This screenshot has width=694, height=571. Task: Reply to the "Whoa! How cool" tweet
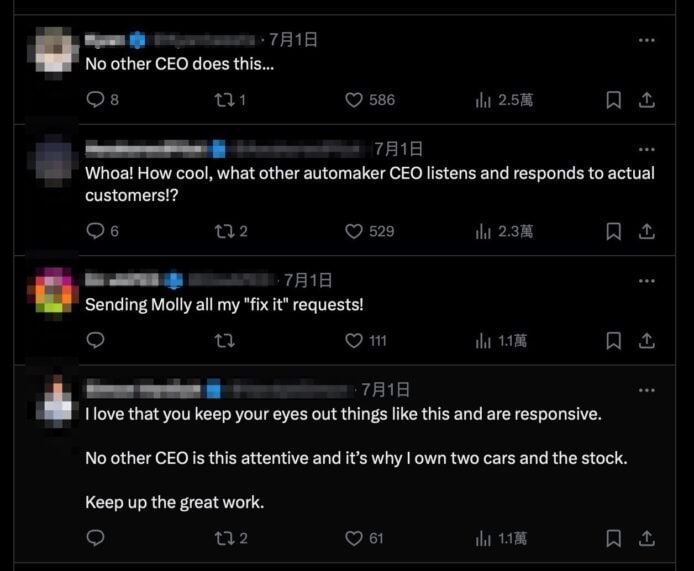click(x=96, y=231)
